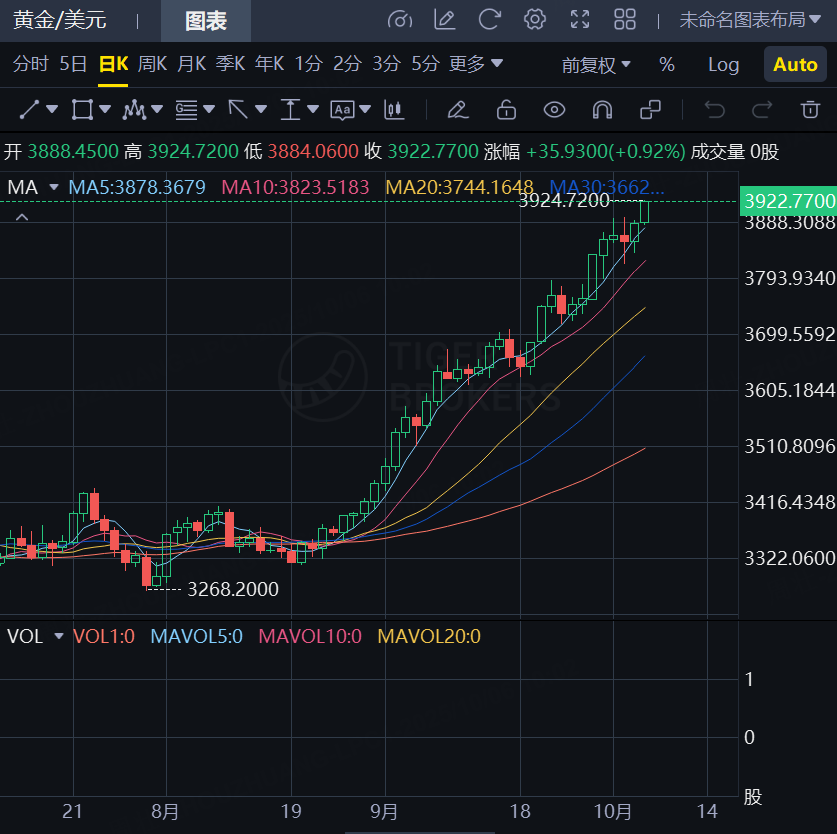Open the MA indicator dropdown

[53, 187]
